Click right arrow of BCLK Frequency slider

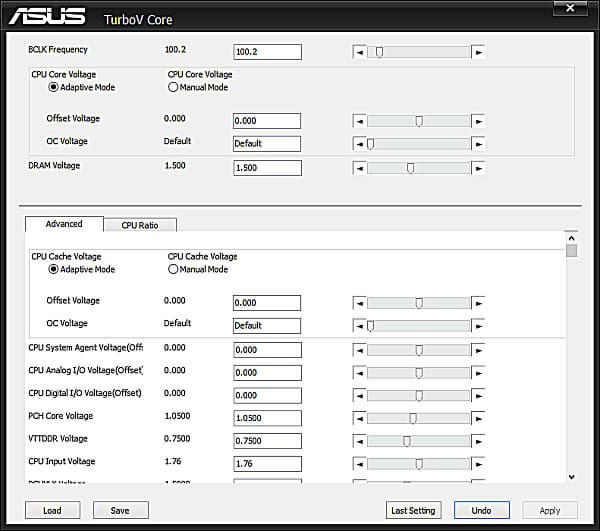478,52
